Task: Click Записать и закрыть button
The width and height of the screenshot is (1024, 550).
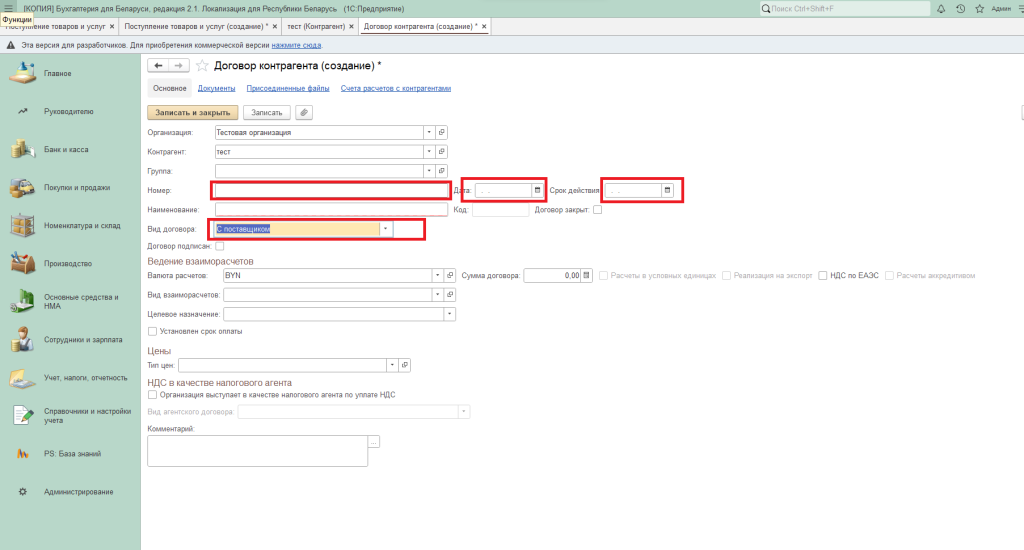Action: pyautogui.click(x=193, y=112)
